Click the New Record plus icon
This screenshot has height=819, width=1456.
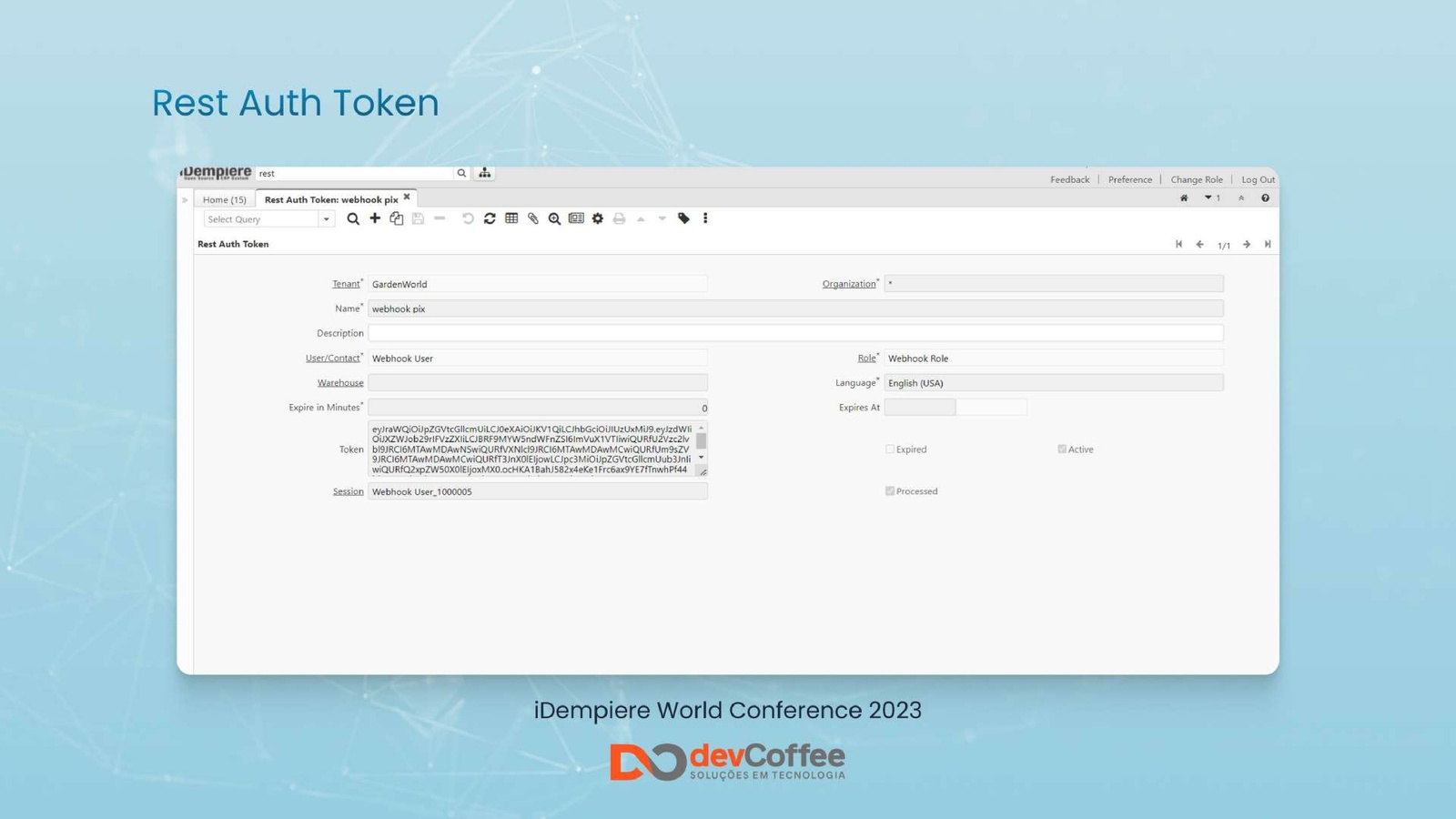375,218
